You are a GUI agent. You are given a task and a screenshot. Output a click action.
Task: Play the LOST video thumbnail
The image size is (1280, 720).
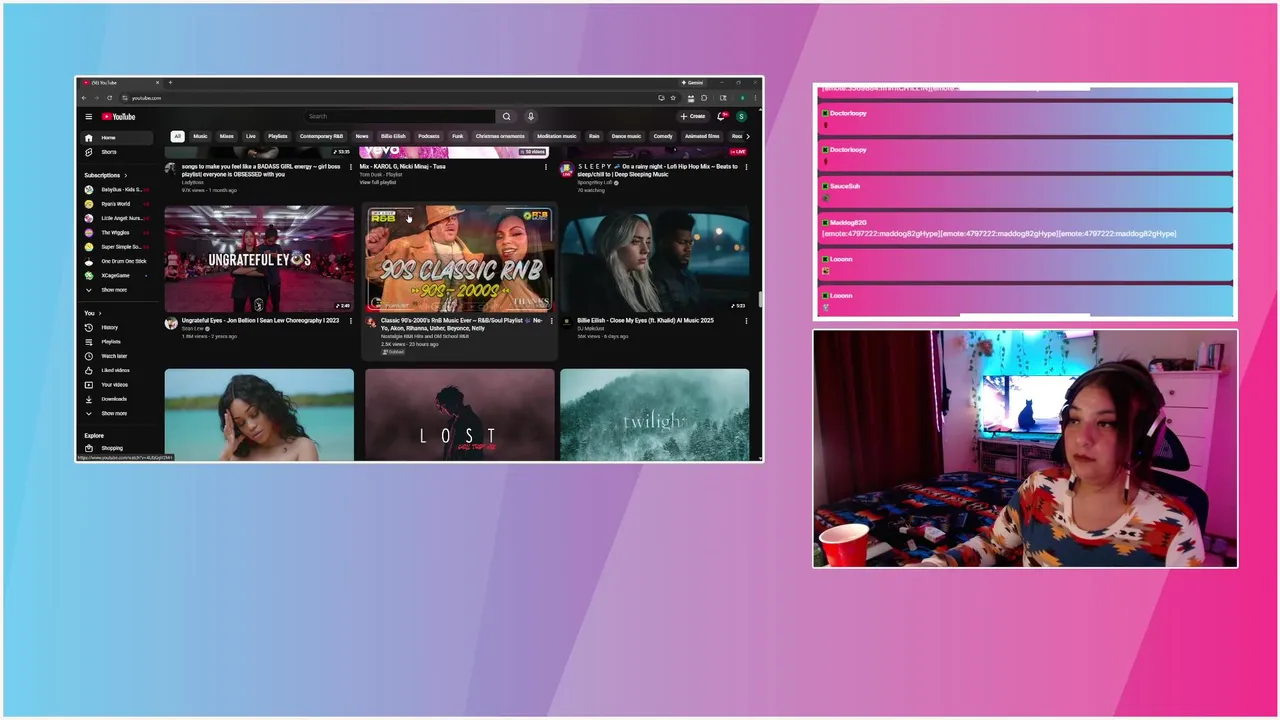coord(460,415)
